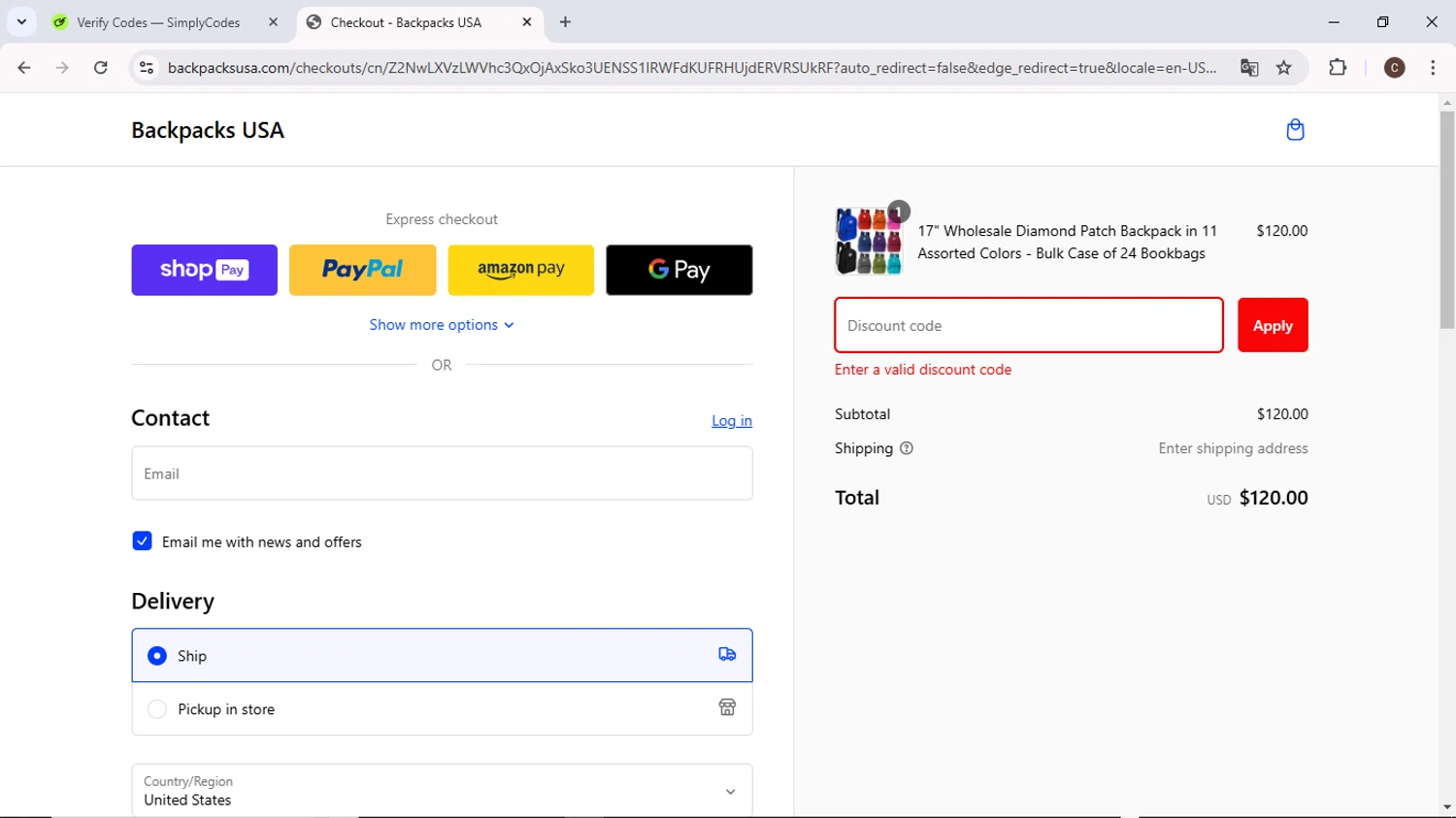Viewport: 1456px width, 818px height.
Task: Click the browser address bar URL
Action: click(x=691, y=68)
